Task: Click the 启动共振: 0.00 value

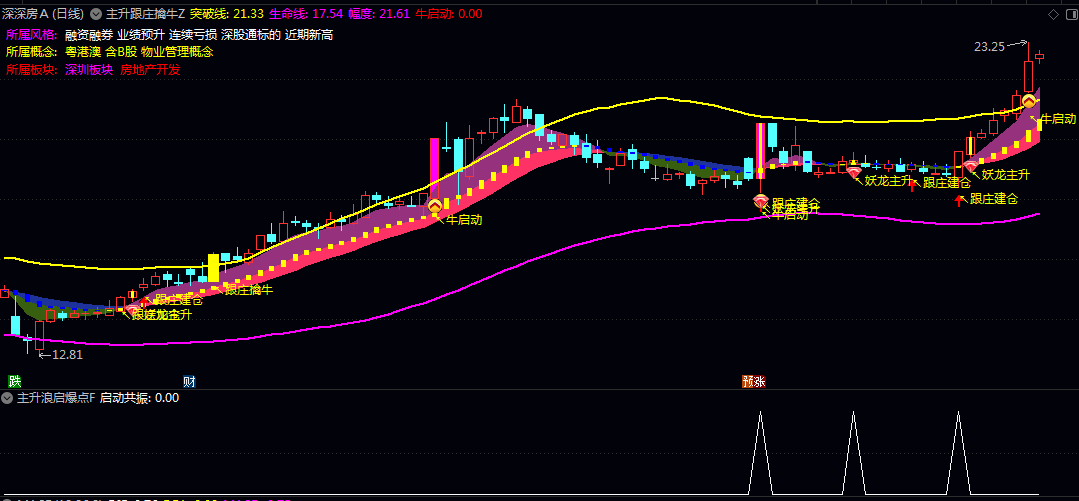Action: (140, 398)
